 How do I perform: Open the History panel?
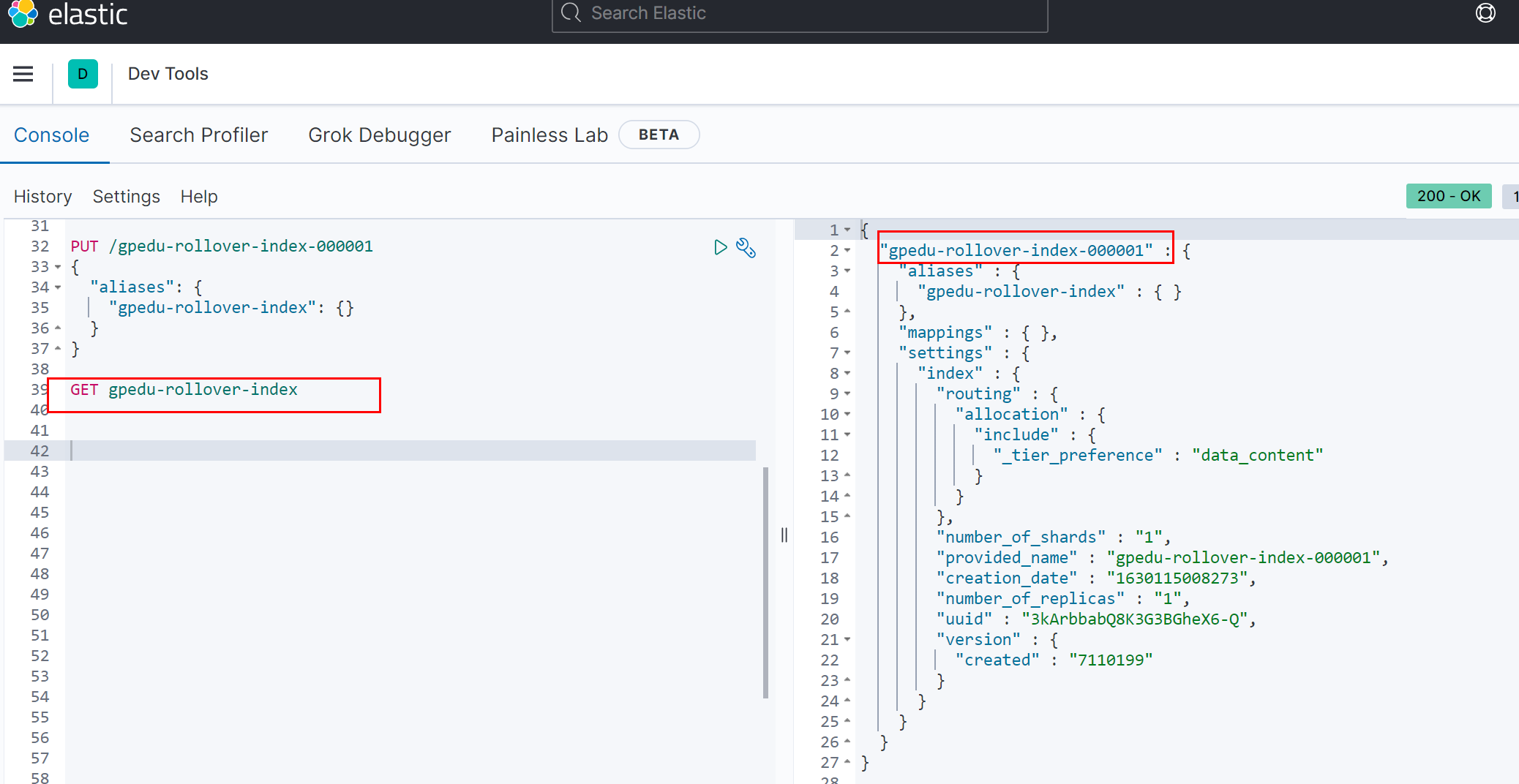[43, 197]
